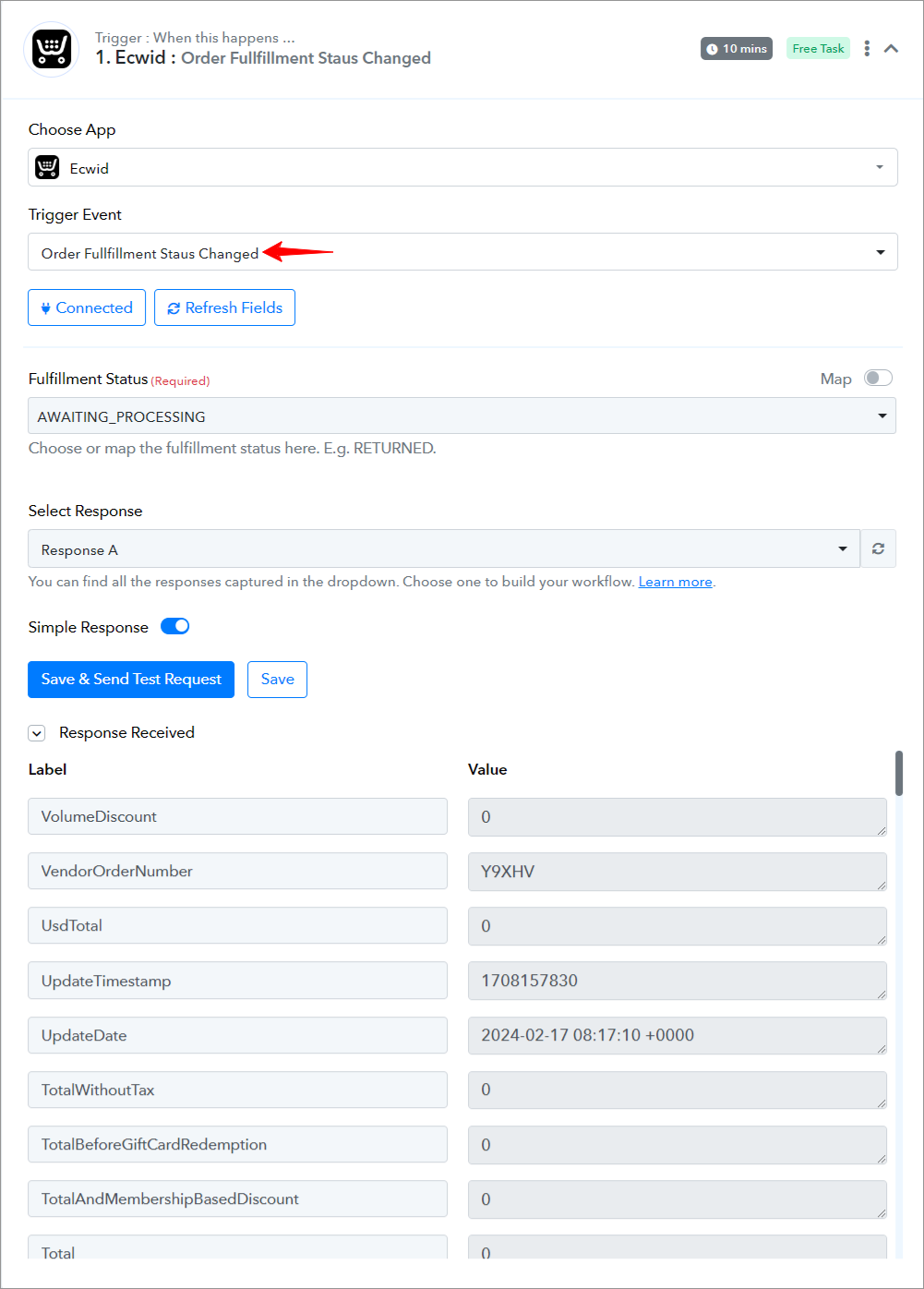Click the VolumeDiscount value field
The height and width of the screenshot is (1289, 924).
678,817
